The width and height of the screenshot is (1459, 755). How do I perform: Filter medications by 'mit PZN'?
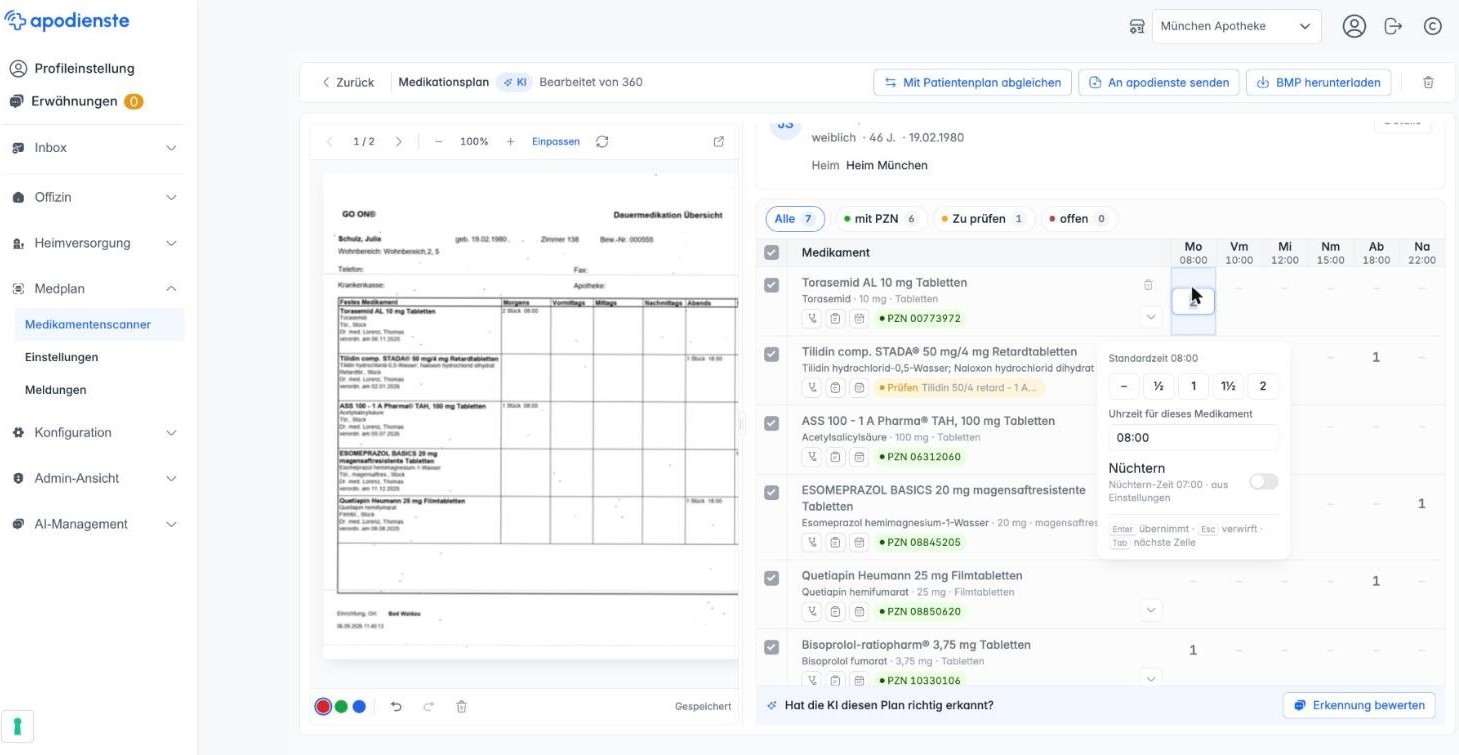coord(879,219)
